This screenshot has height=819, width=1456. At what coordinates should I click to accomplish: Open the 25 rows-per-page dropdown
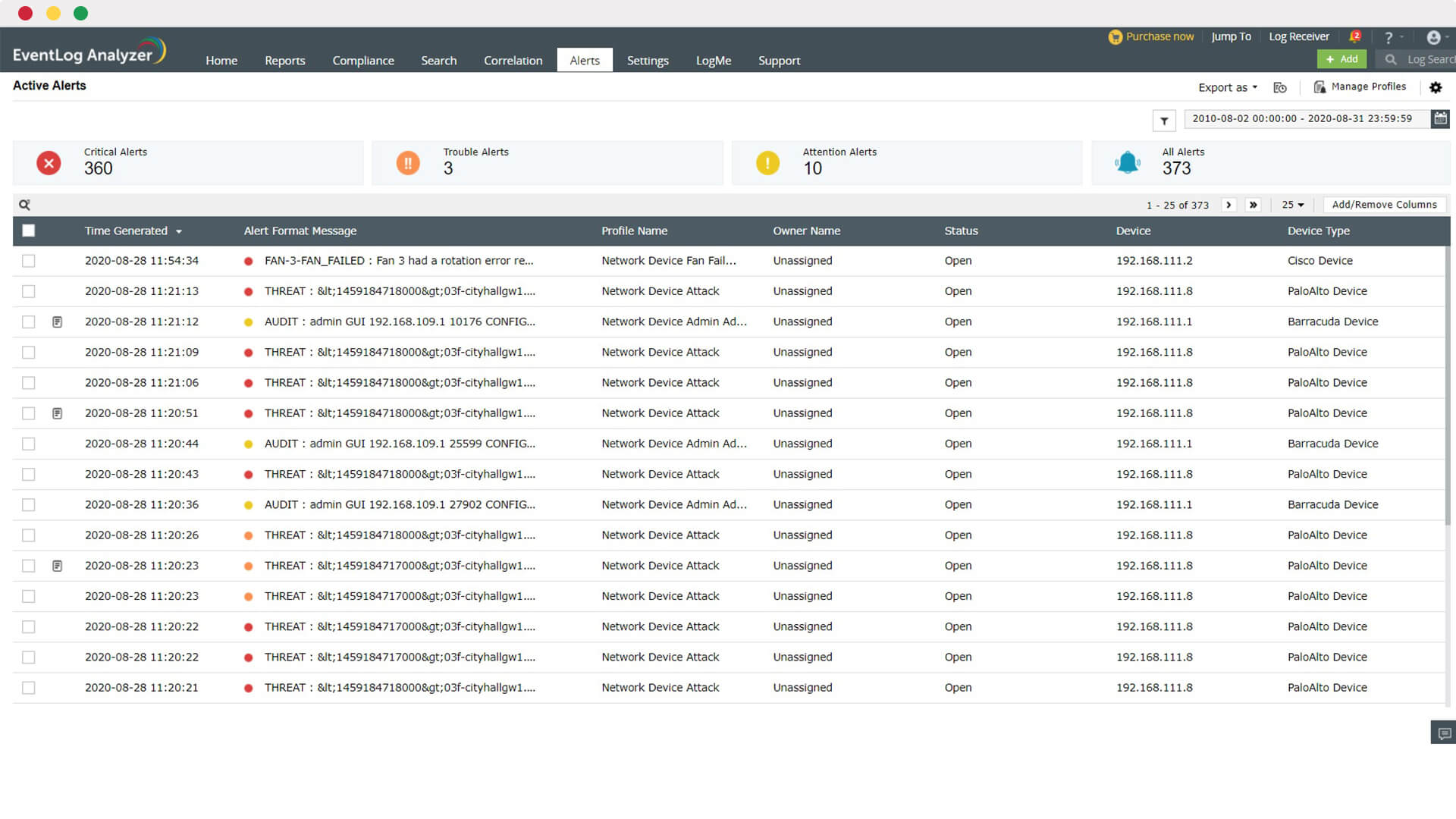(x=1292, y=205)
